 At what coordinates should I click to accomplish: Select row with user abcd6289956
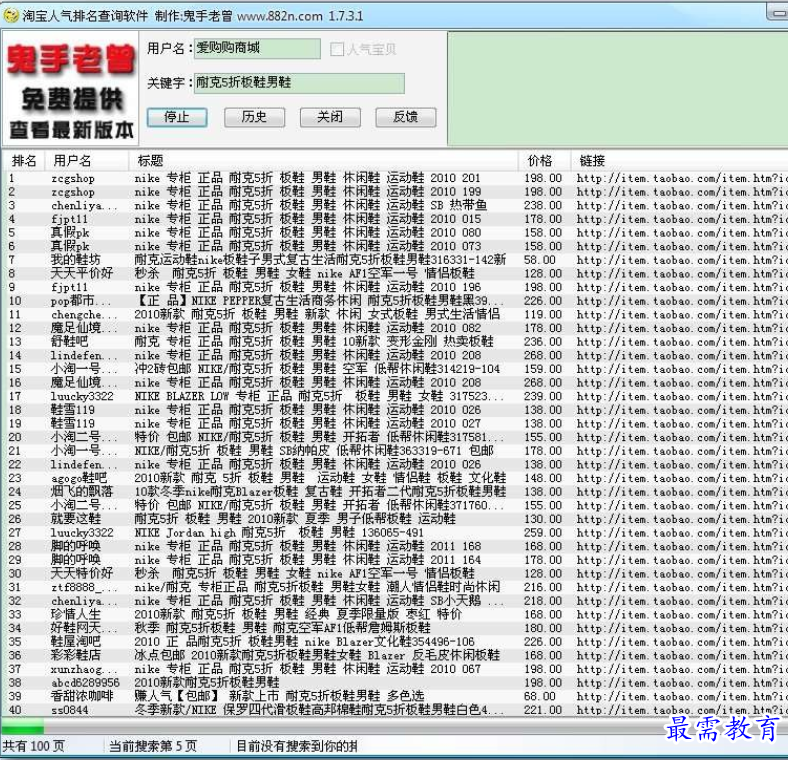394,683
